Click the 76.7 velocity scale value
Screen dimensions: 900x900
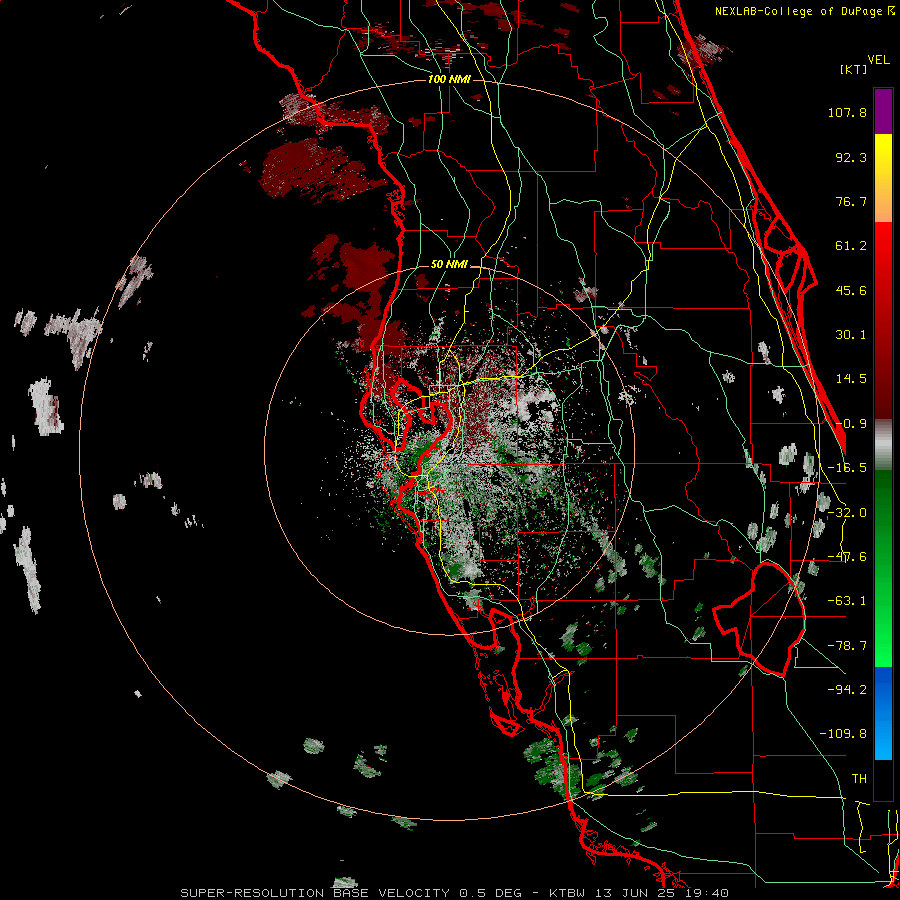pyautogui.click(x=851, y=201)
